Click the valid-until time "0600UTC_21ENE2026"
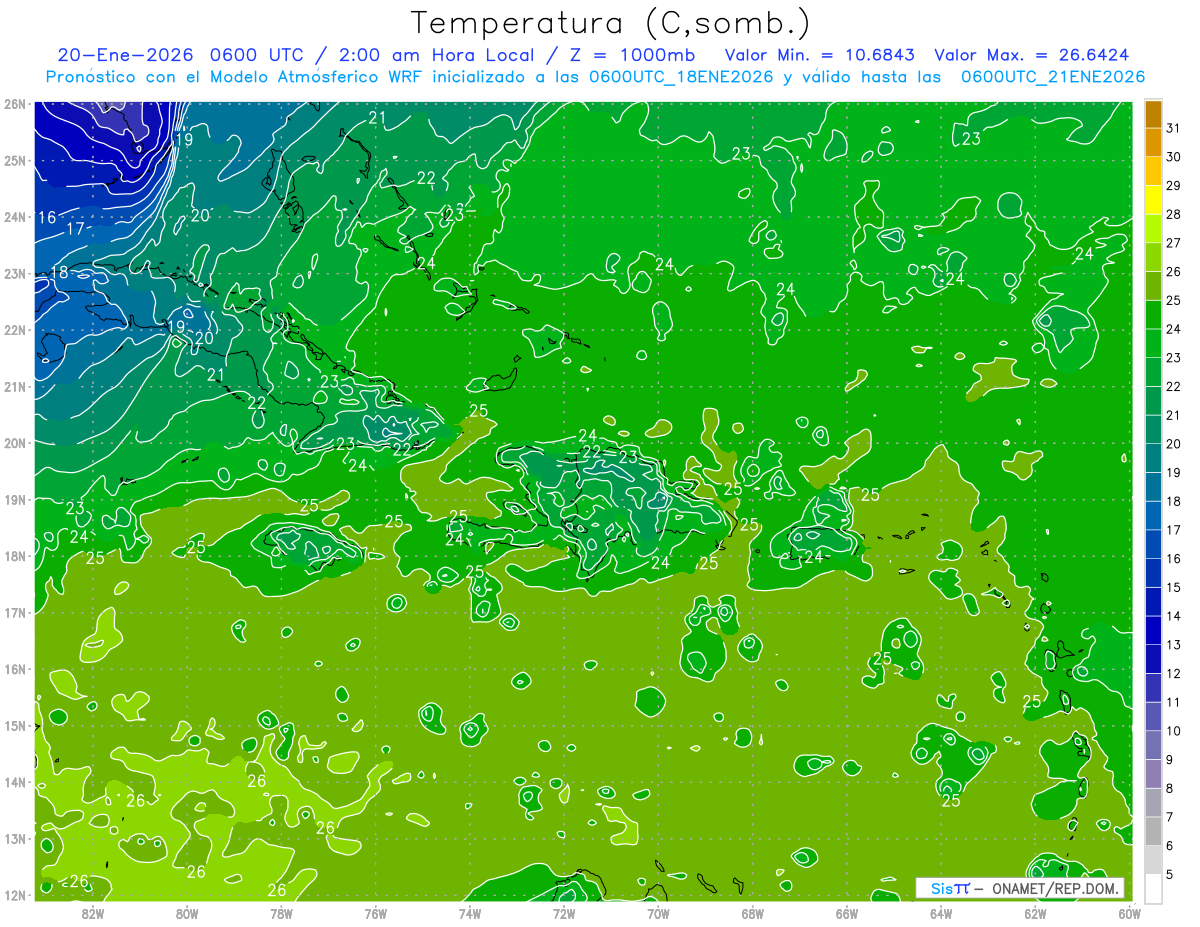The width and height of the screenshot is (1200, 927). [x=1052, y=77]
